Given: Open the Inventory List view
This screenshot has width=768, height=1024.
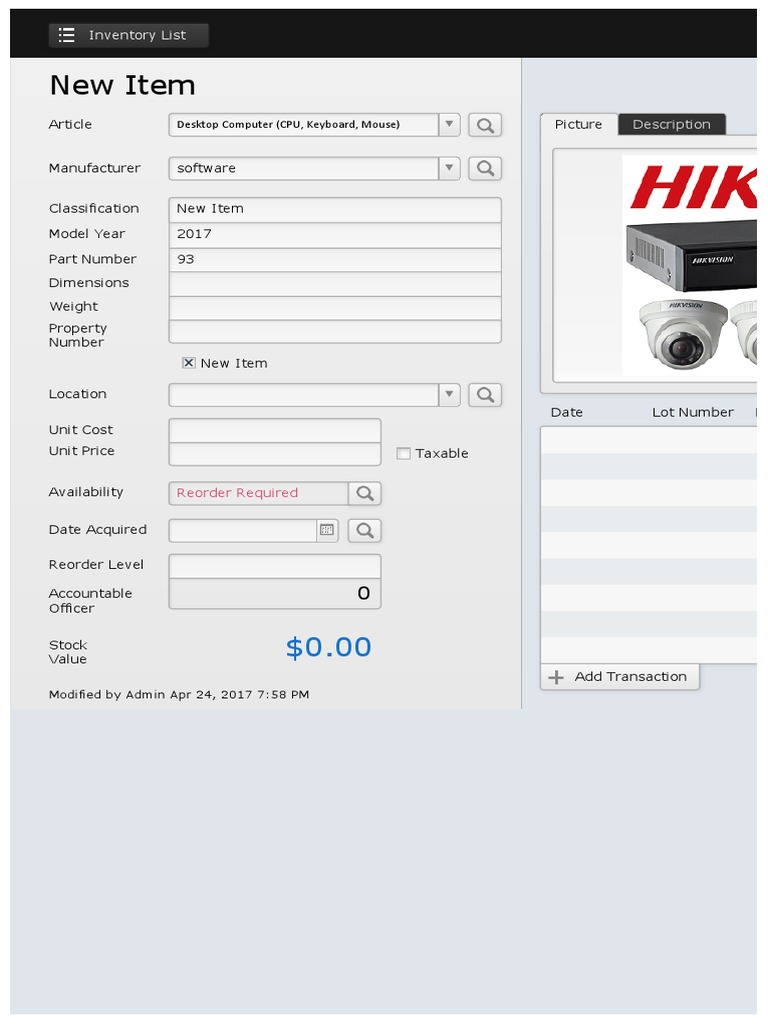Looking at the screenshot, I should 129,35.
